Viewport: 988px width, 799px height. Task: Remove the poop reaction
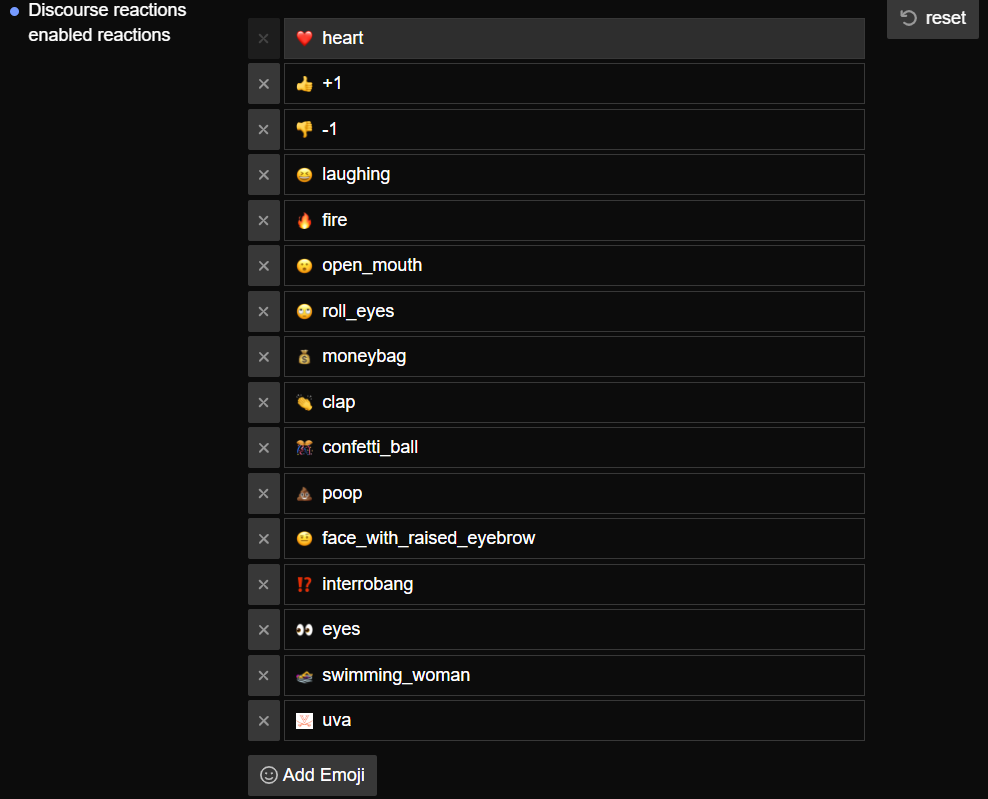coord(264,493)
